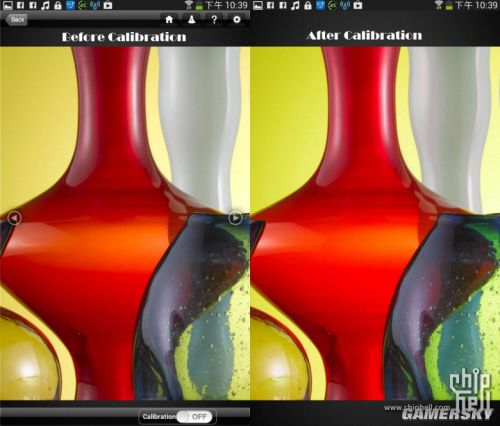Click the Before Calibration title
Image resolution: width=500 pixels, height=426 pixels.
tap(124, 37)
